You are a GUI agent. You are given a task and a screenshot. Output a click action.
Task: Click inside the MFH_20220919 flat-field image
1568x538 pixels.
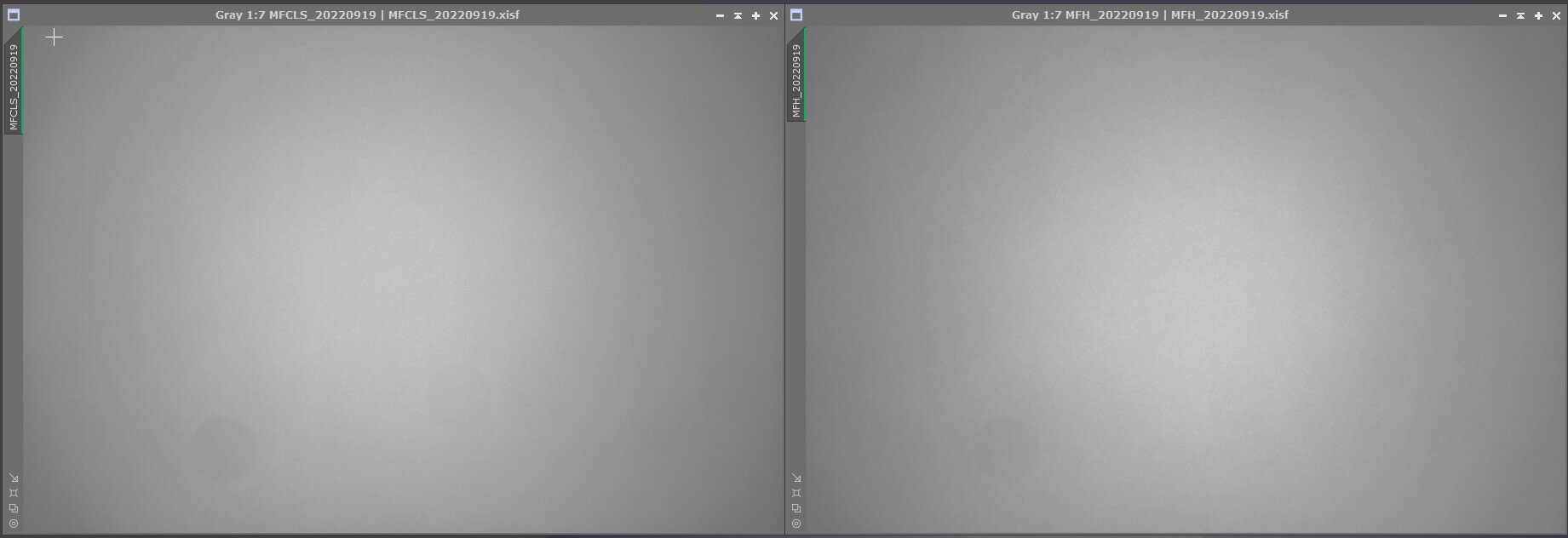[x=1186, y=279]
